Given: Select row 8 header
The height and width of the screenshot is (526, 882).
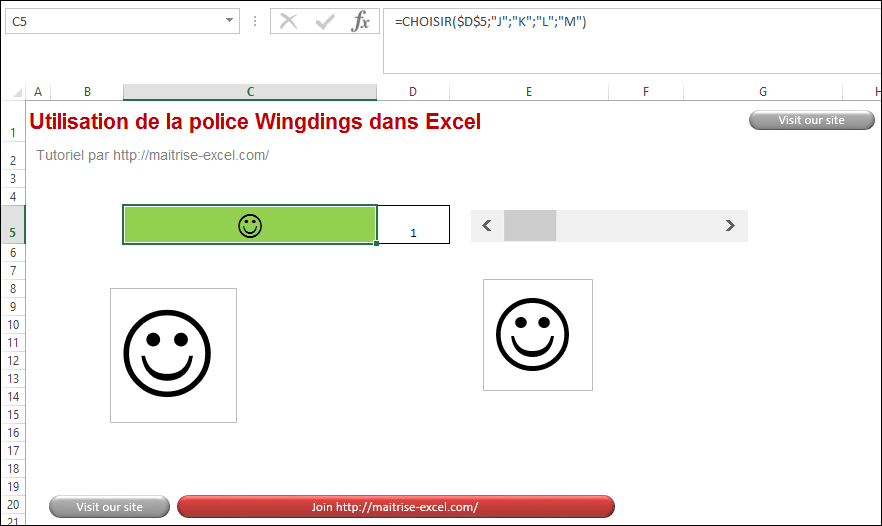Looking at the screenshot, I should (x=13, y=289).
